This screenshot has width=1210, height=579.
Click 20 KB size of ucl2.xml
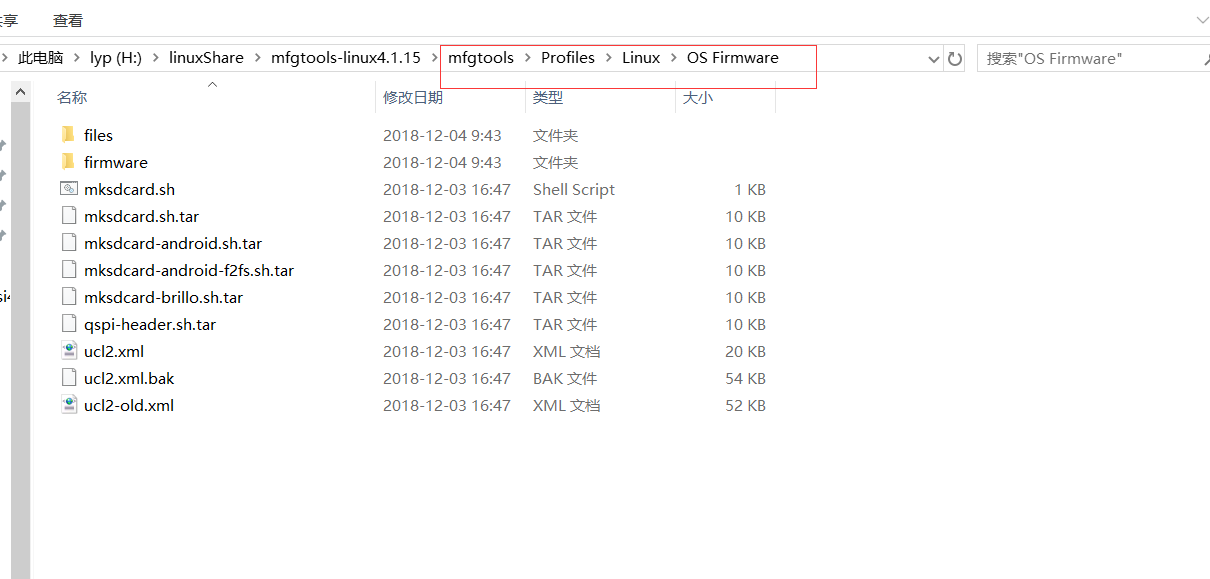[x=746, y=351]
